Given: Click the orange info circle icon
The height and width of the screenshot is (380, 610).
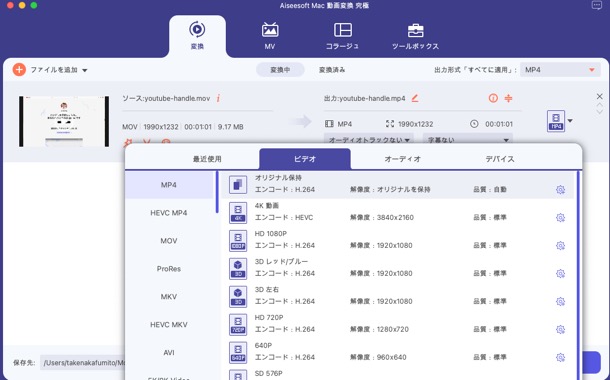Looking at the screenshot, I should pyautogui.click(x=493, y=98).
